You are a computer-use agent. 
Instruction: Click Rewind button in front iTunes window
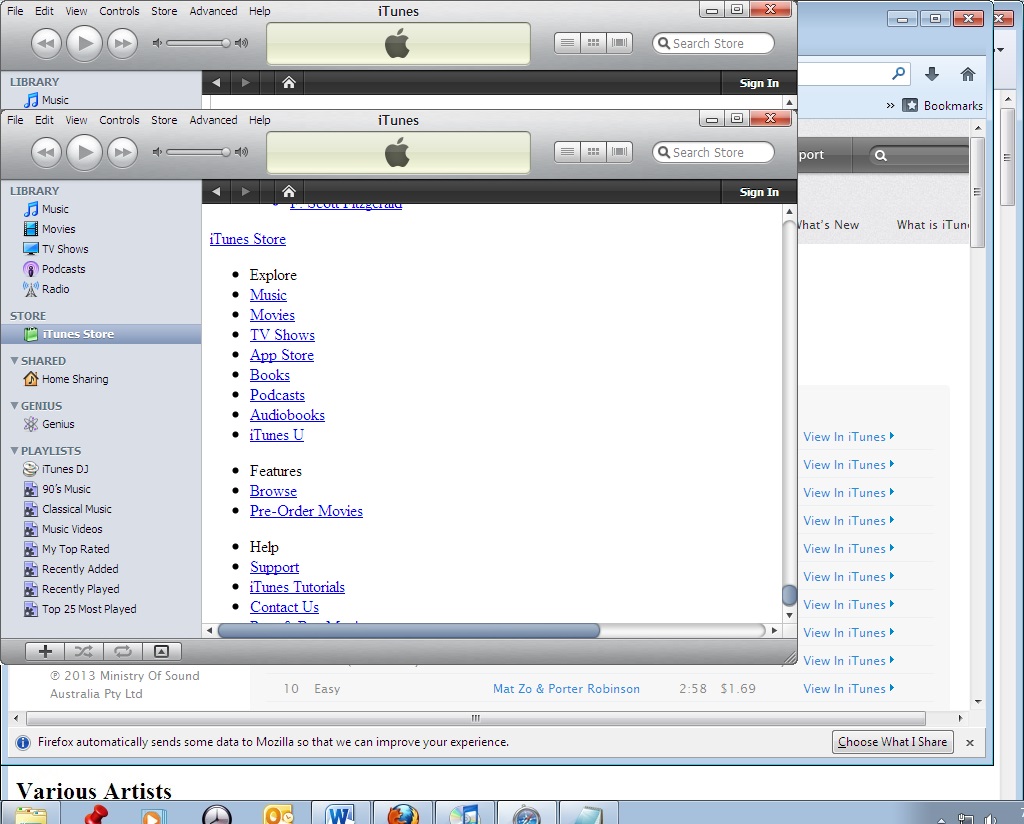point(46,152)
